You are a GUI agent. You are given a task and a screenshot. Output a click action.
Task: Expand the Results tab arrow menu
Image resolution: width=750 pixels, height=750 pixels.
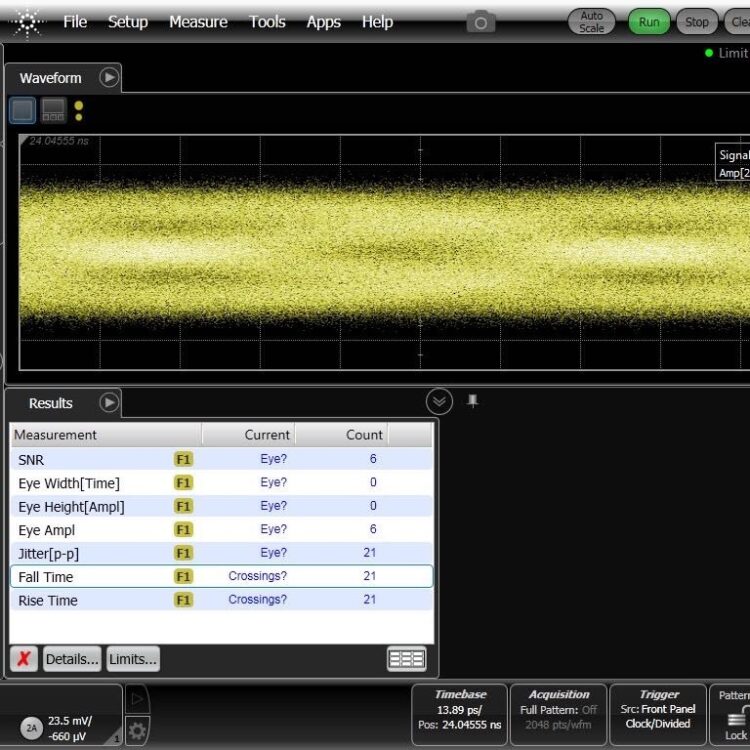pos(109,403)
